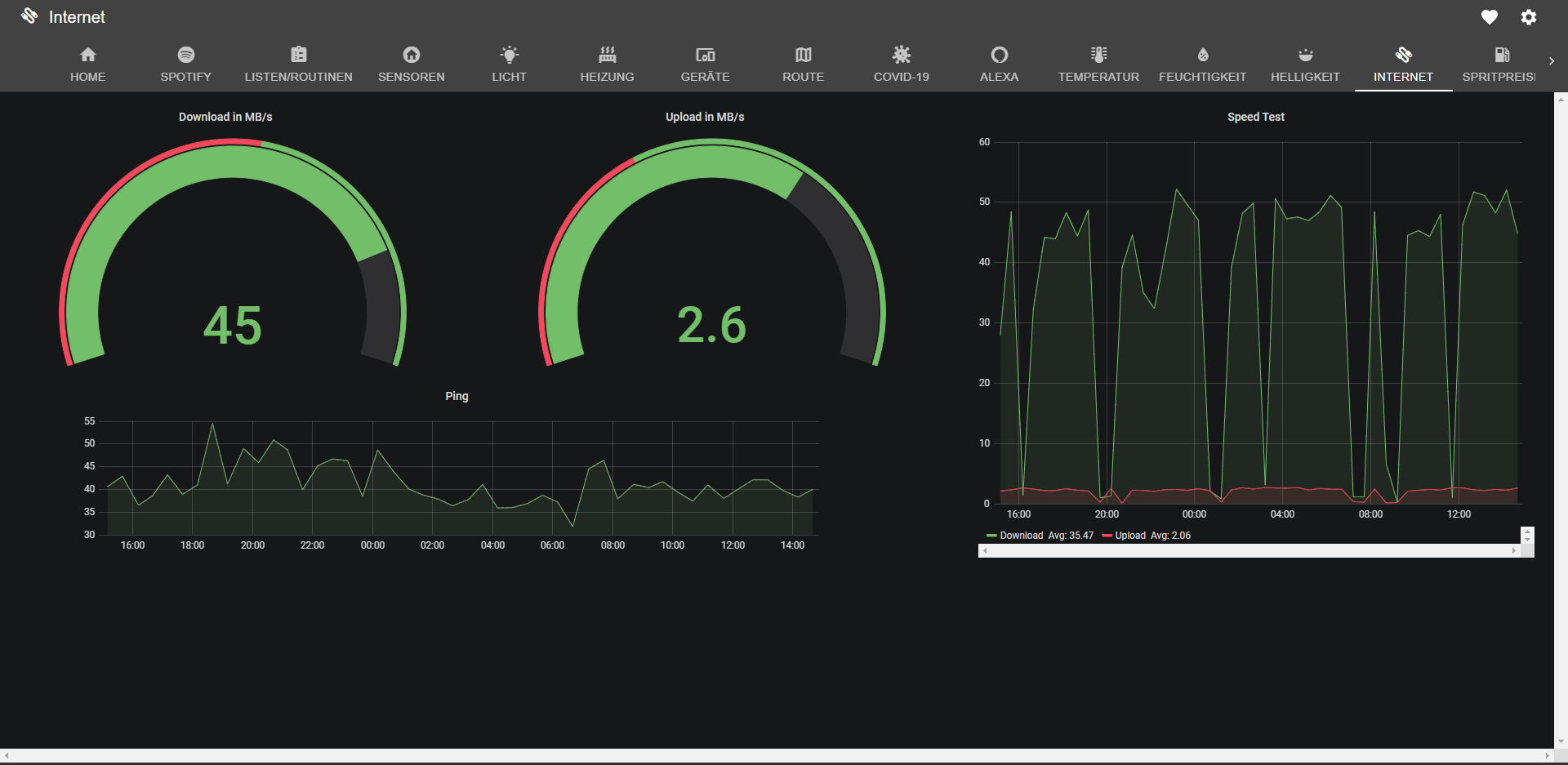Click the 'Upload in MB/s' title
The width and height of the screenshot is (1568, 765).
pos(705,117)
